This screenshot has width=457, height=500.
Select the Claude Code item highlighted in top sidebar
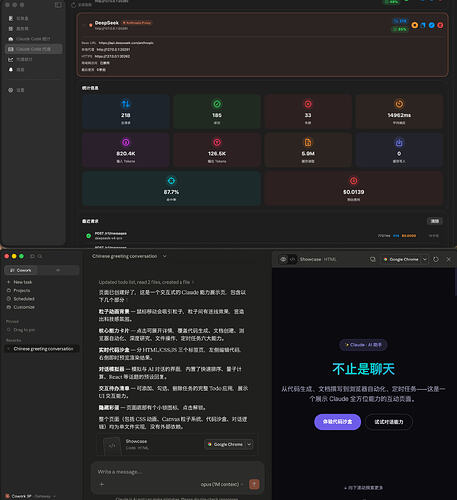point(34,49)
